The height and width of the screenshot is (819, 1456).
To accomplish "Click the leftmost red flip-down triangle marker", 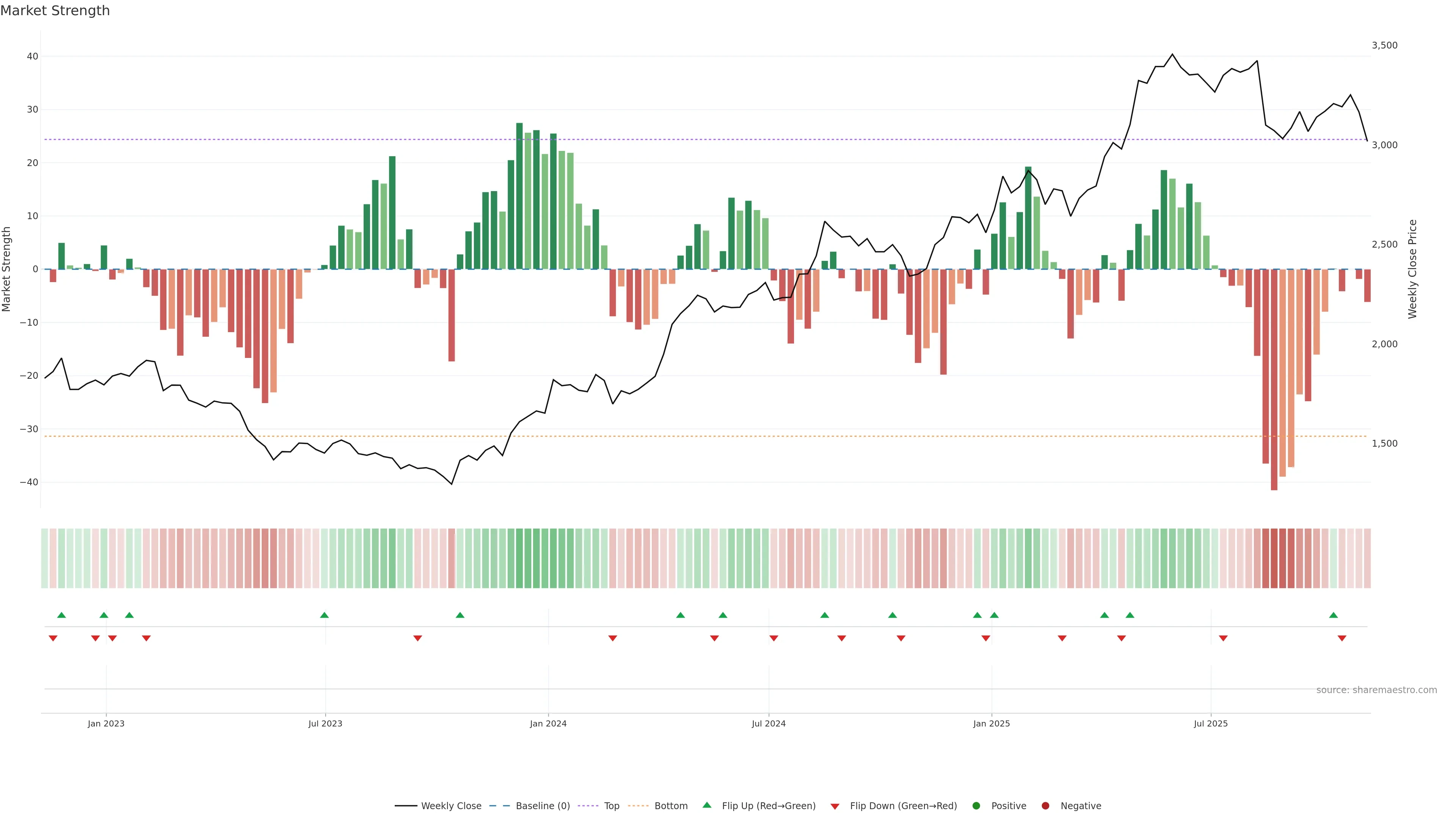I will coord(53,638).
